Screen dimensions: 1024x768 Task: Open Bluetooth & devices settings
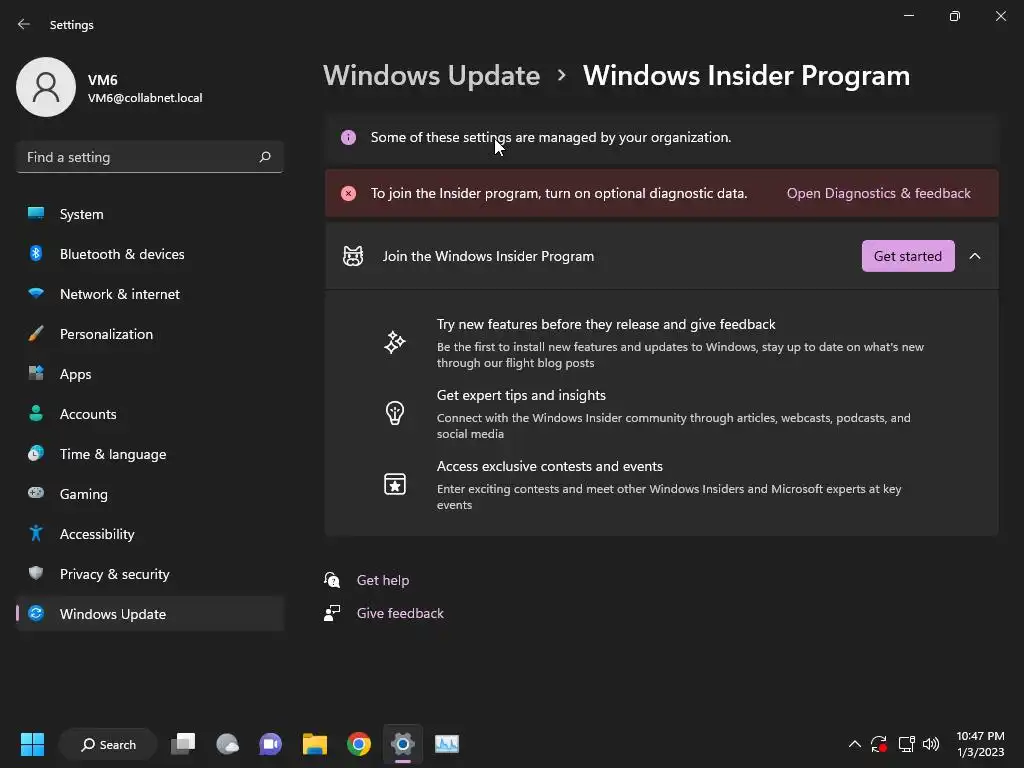[150, 254]
